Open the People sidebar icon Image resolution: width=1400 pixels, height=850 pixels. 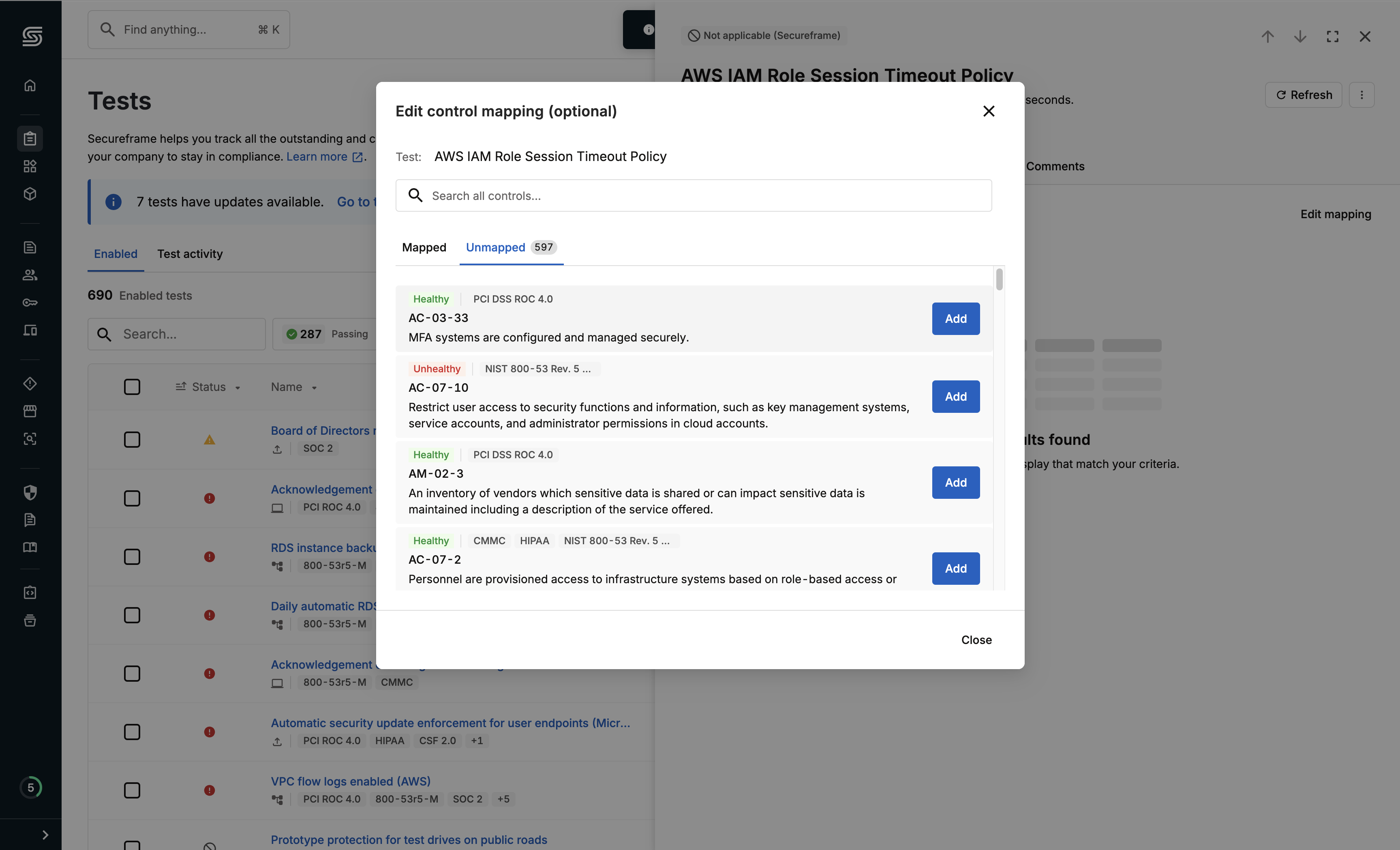pyautogui.click(x=30, y=275)
